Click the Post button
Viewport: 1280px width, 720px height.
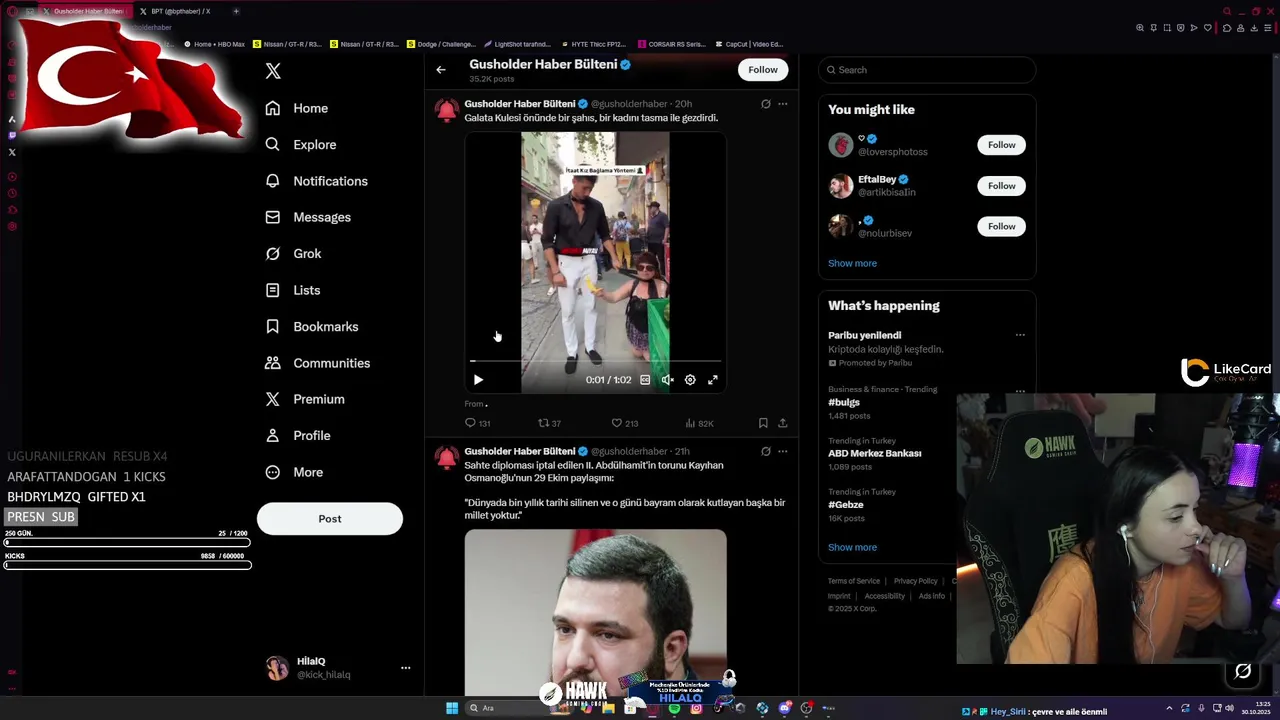(x=330, y=519)
